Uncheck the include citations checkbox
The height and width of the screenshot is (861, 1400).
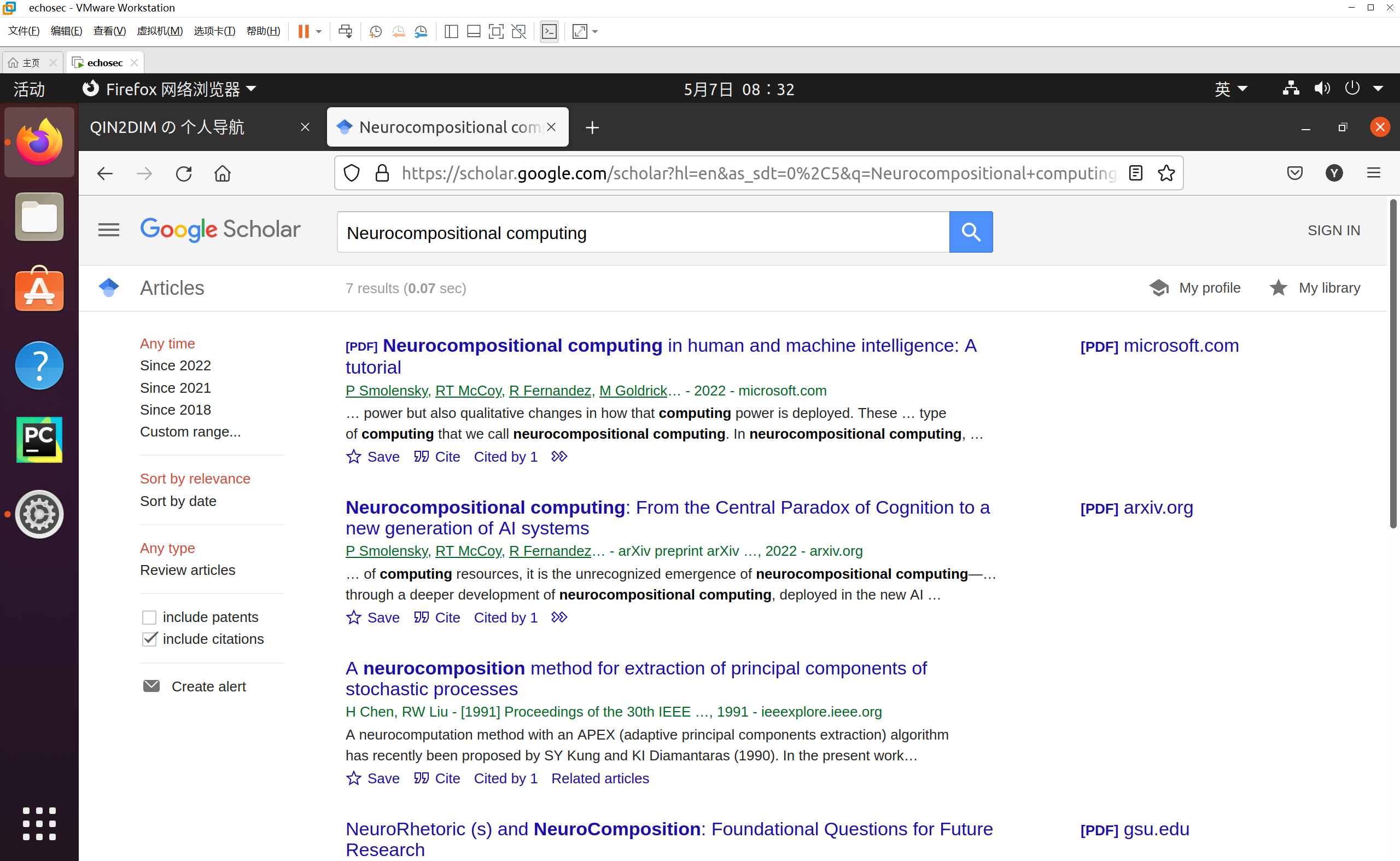149,639
